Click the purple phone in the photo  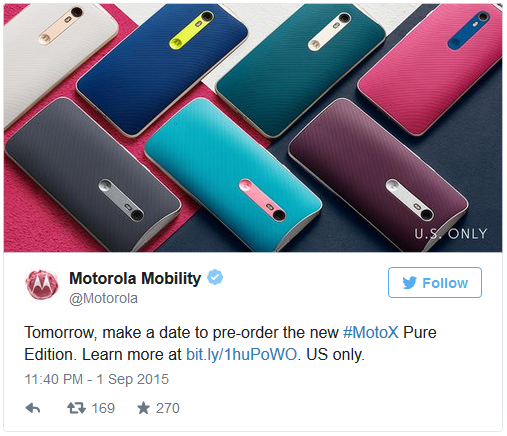pos(377,173)
